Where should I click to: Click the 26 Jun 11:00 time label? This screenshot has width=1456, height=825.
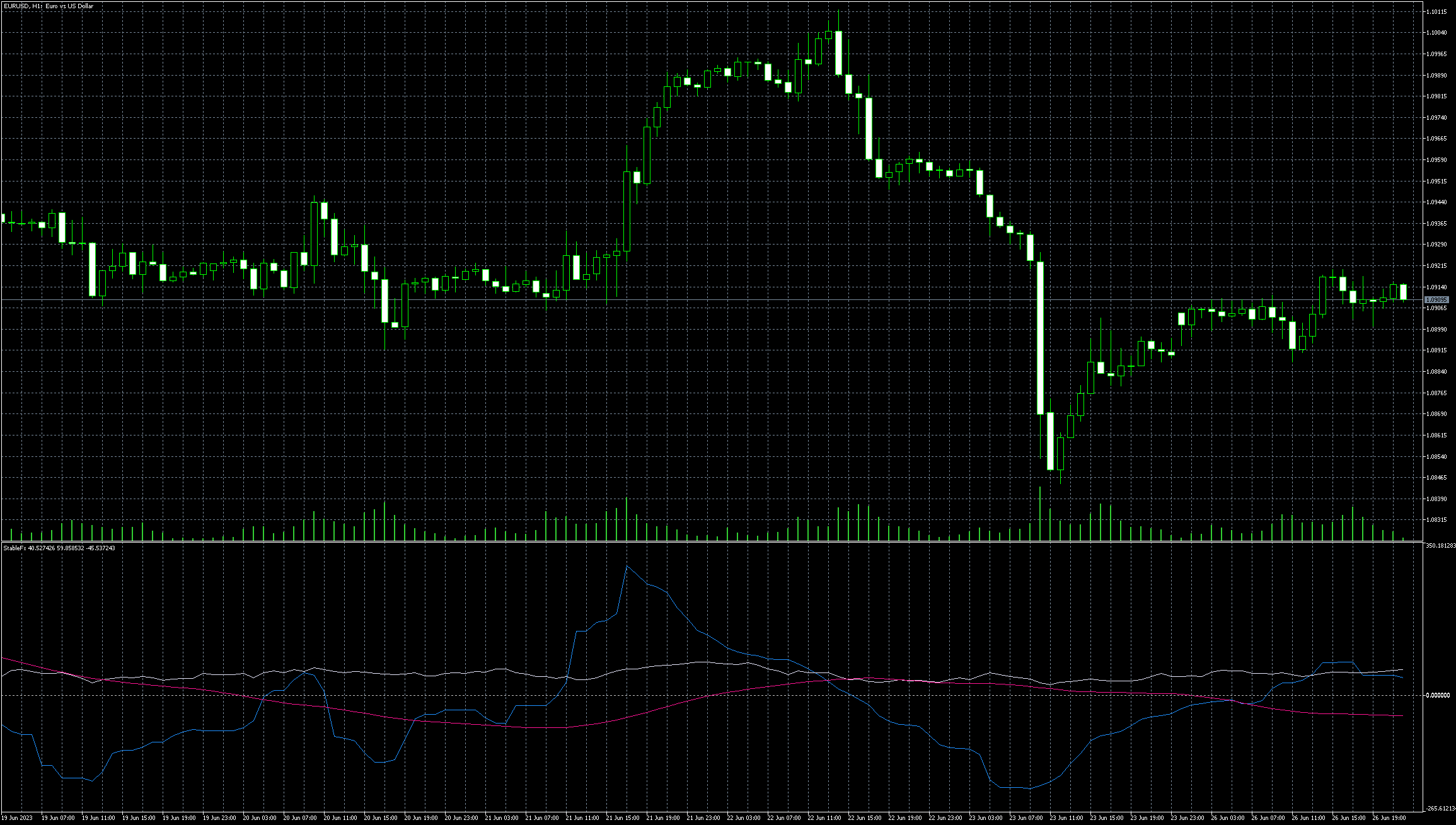pos(1309,818)
